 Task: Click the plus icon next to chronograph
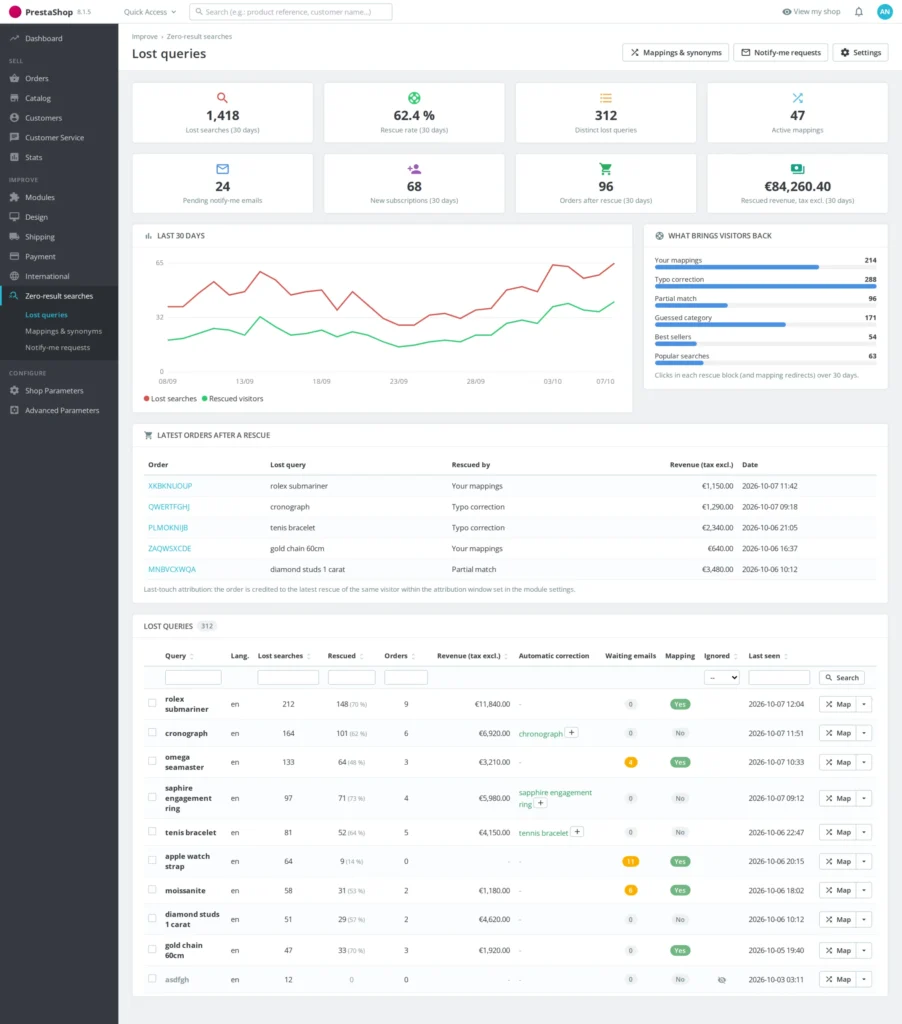pos(572,733)
